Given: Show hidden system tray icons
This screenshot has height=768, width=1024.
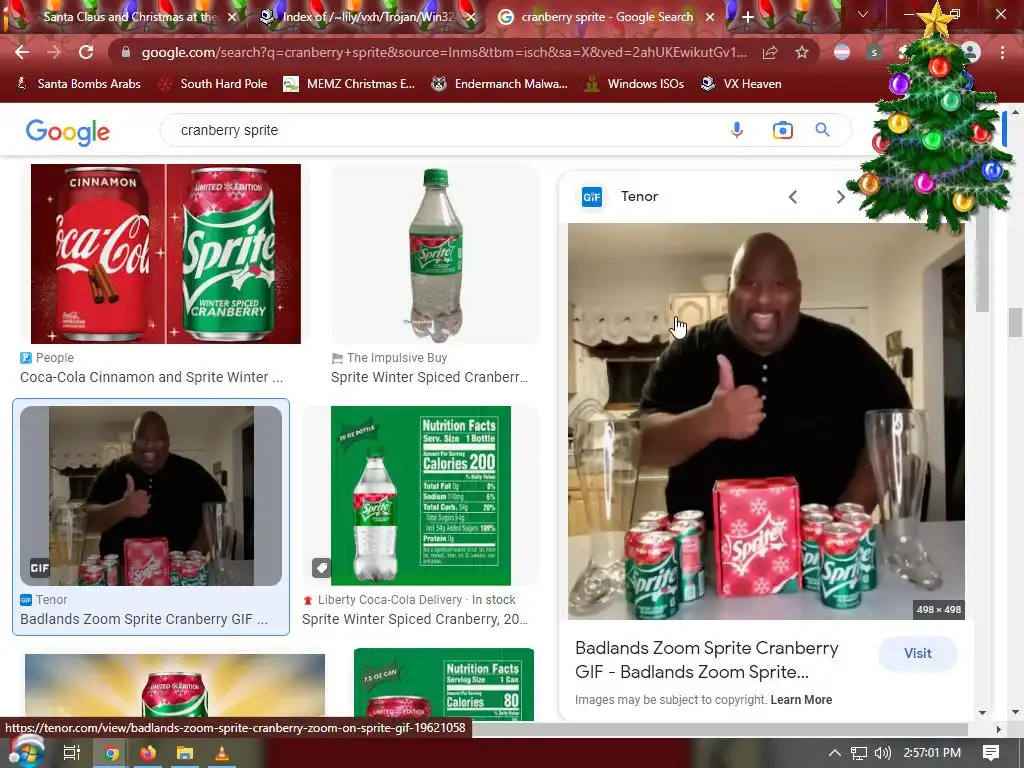Looking at the screenshot, I should click(835, 753).
